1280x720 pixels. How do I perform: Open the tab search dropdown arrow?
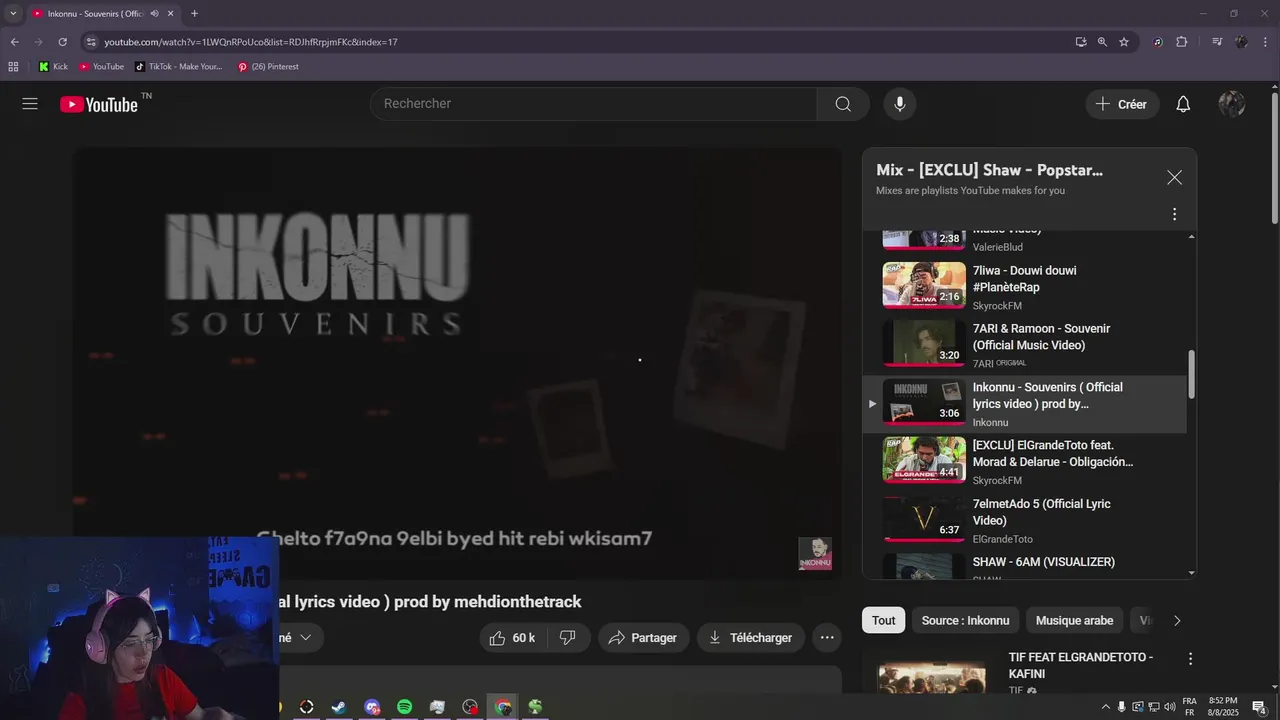coord(13,14)
